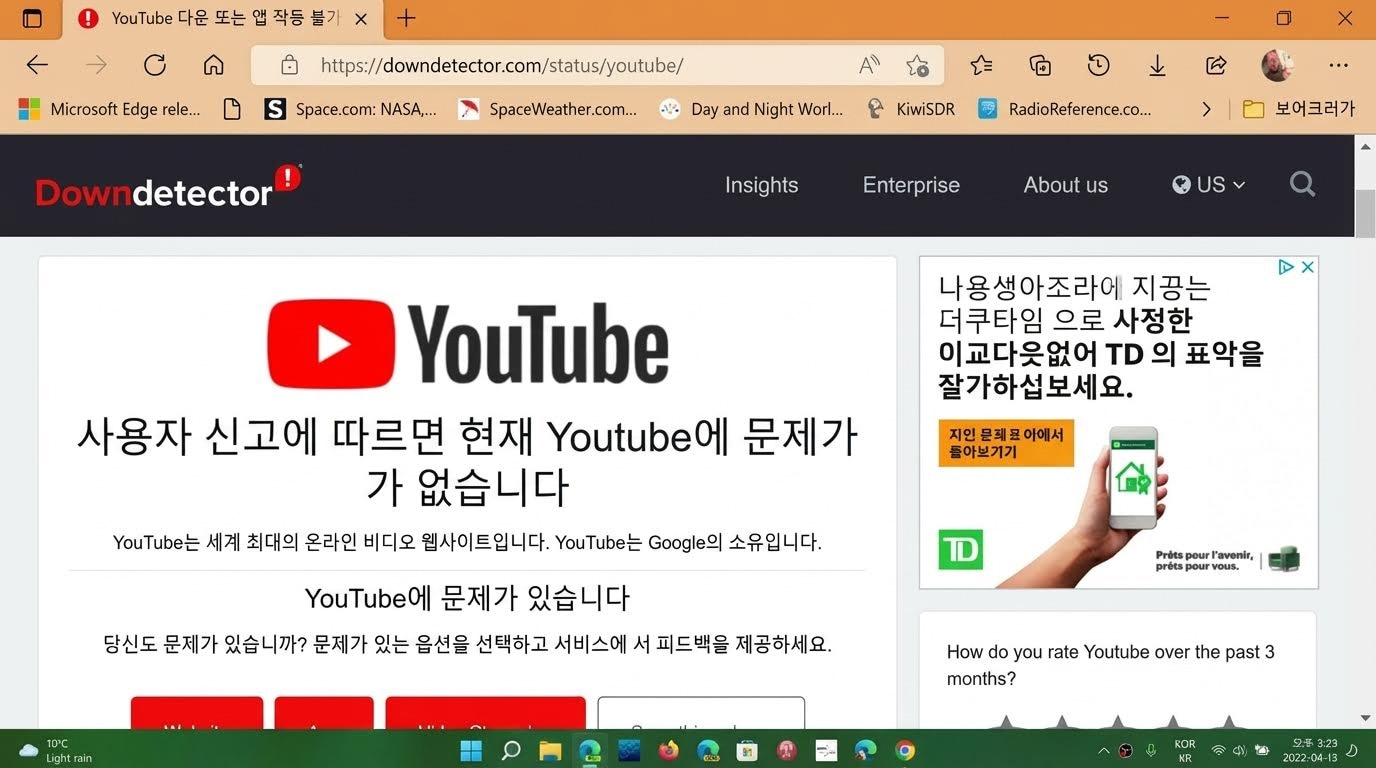Expand hidden bookmarks with the chevron arrow
Image resolution: width=1376 pixels, height=768 pixels.
[x=1206, y=109]
